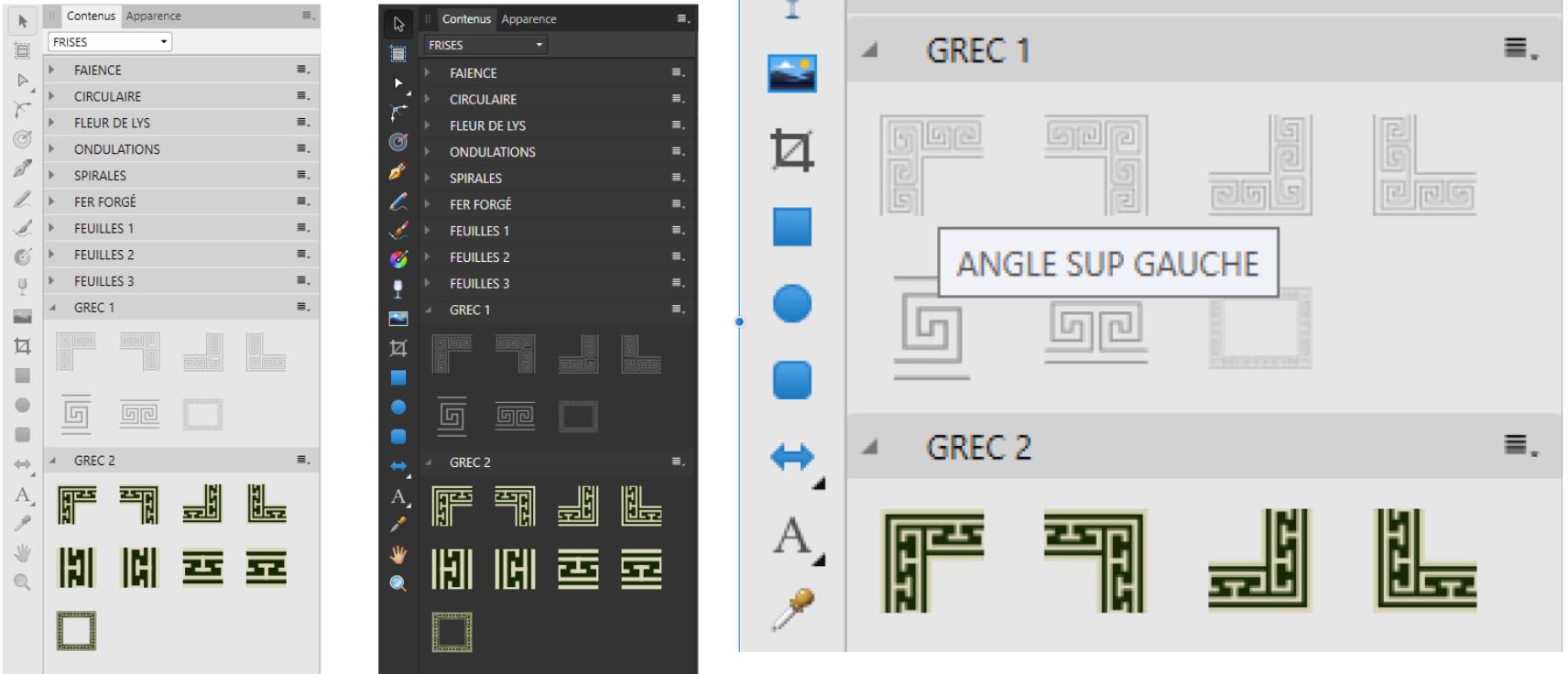Select the Fill color wheel tool, dark toolbar
1568x674 pixels.
(398, 260)
